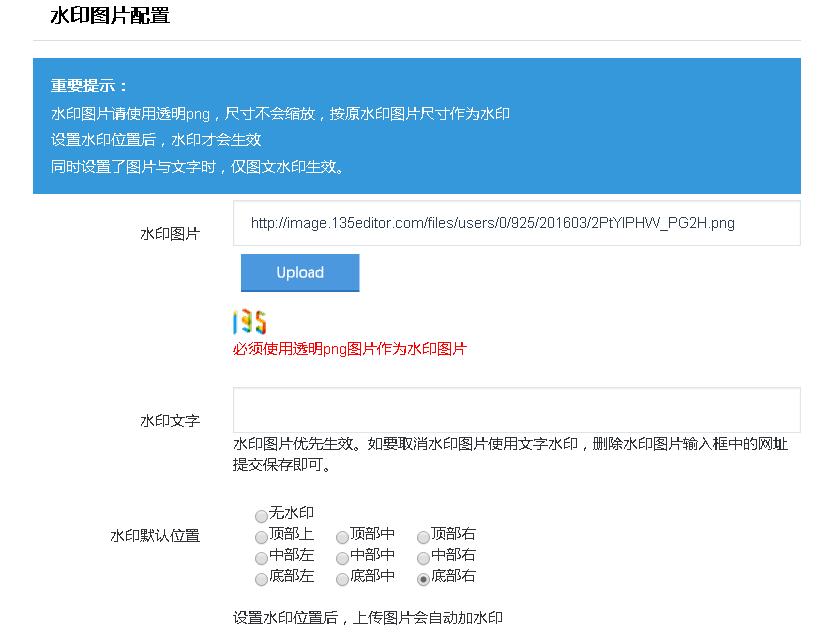Select the 无水印 radio button

(259, 513)
